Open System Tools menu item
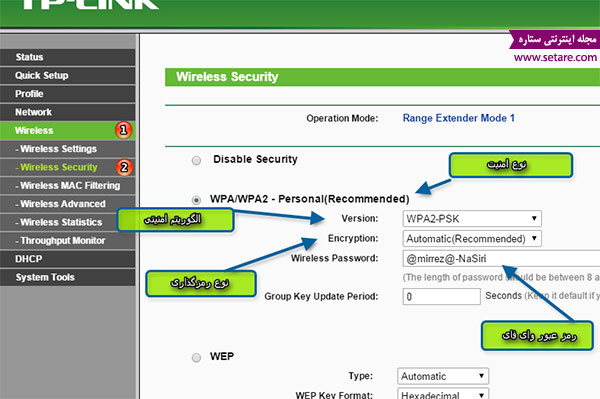The height and width of the screenshot is (399, 600). pyautogui.click(x=67, y=277)
